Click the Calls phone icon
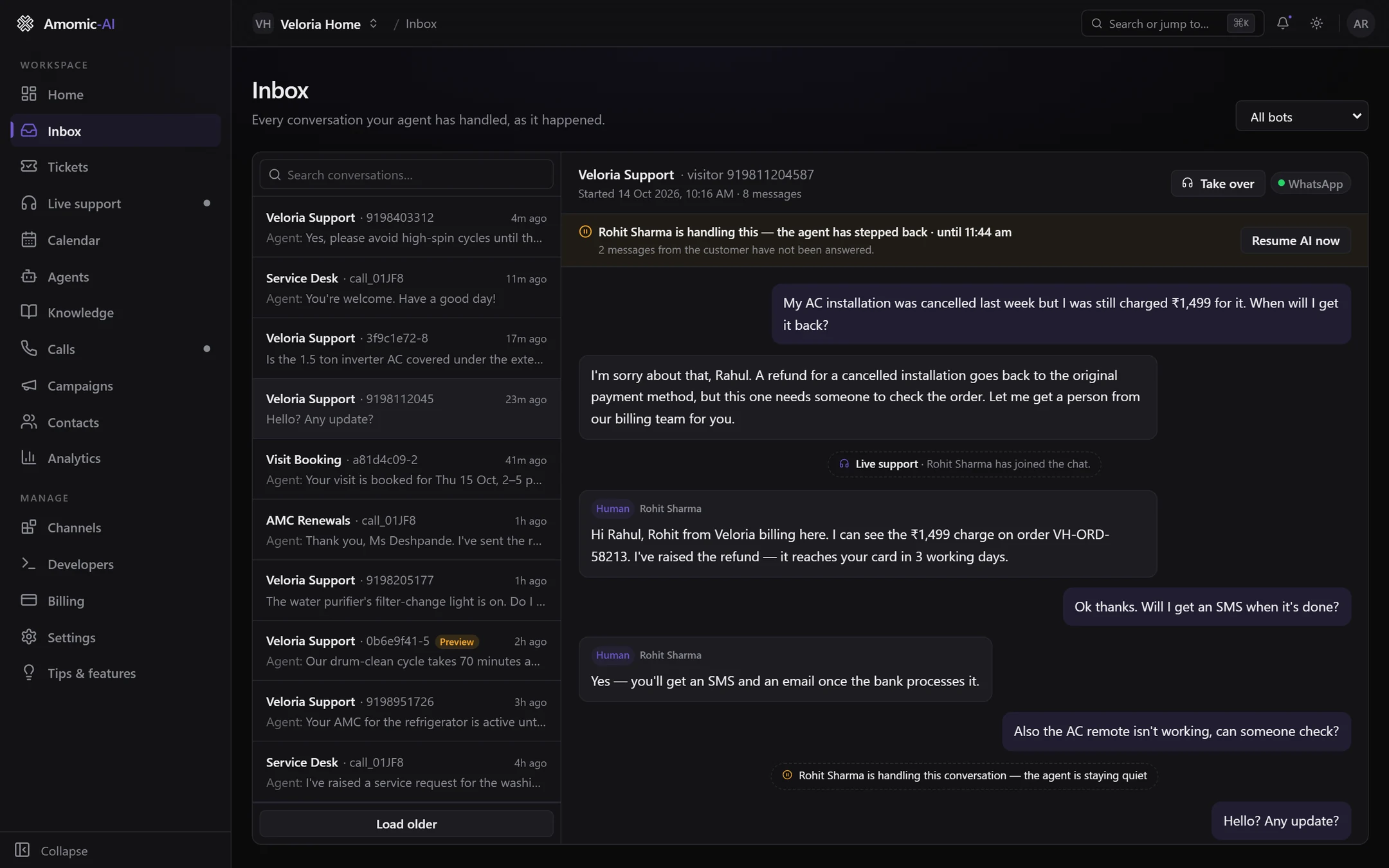 tap(29, 349)
